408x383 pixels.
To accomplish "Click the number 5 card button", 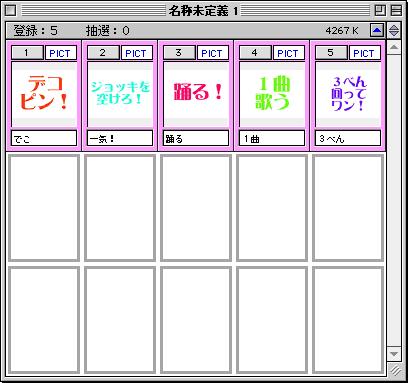I will (x=331, y=53).
